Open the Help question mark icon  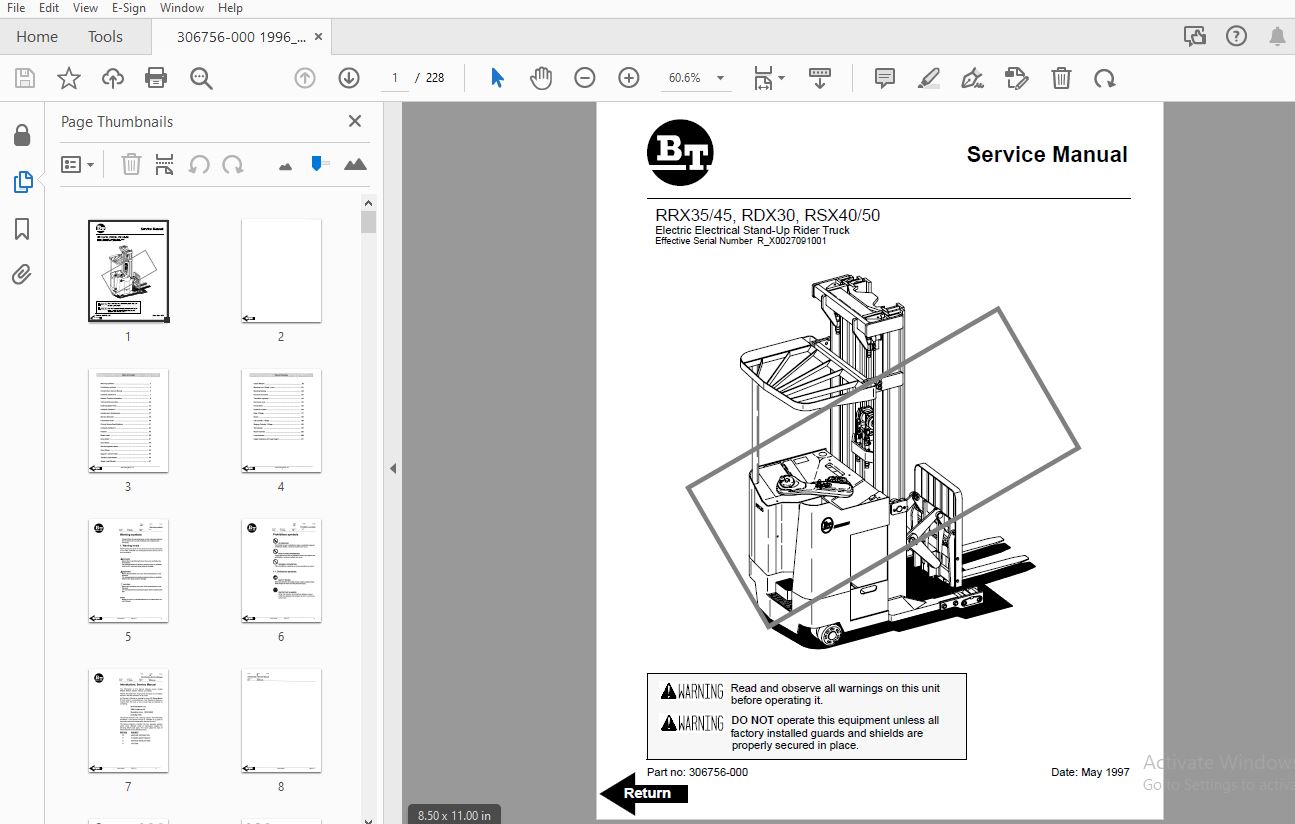[x=1236, y=36]
